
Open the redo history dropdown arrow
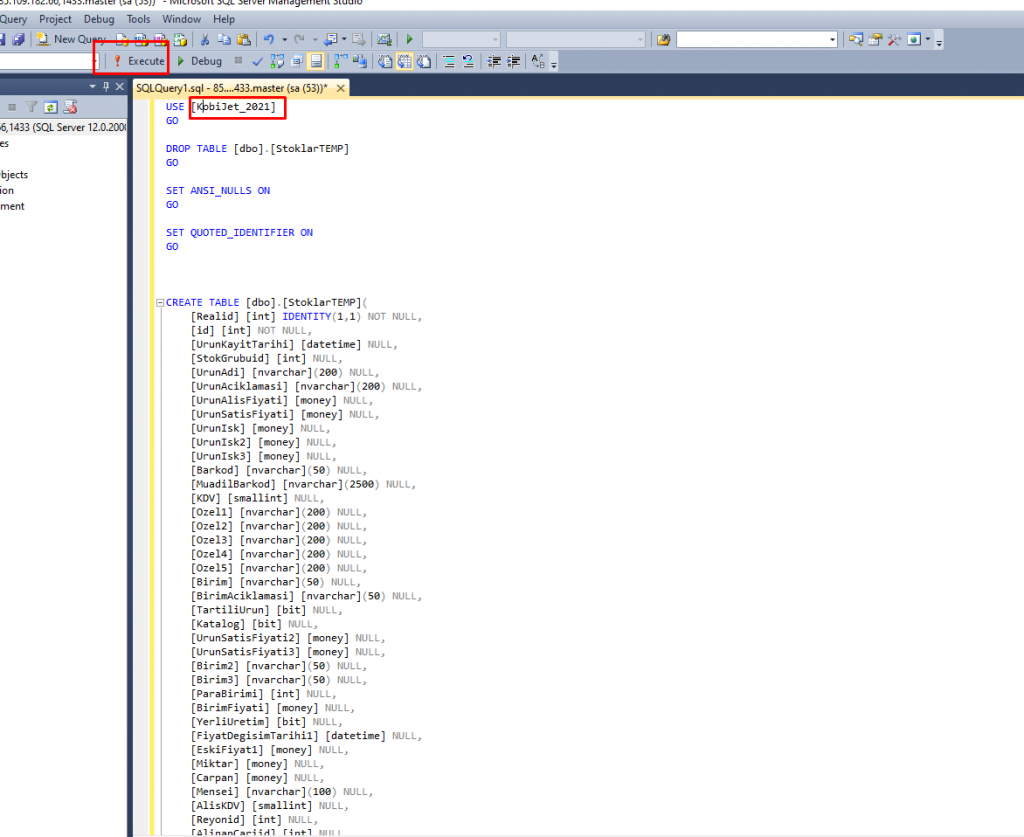(315, 39)
